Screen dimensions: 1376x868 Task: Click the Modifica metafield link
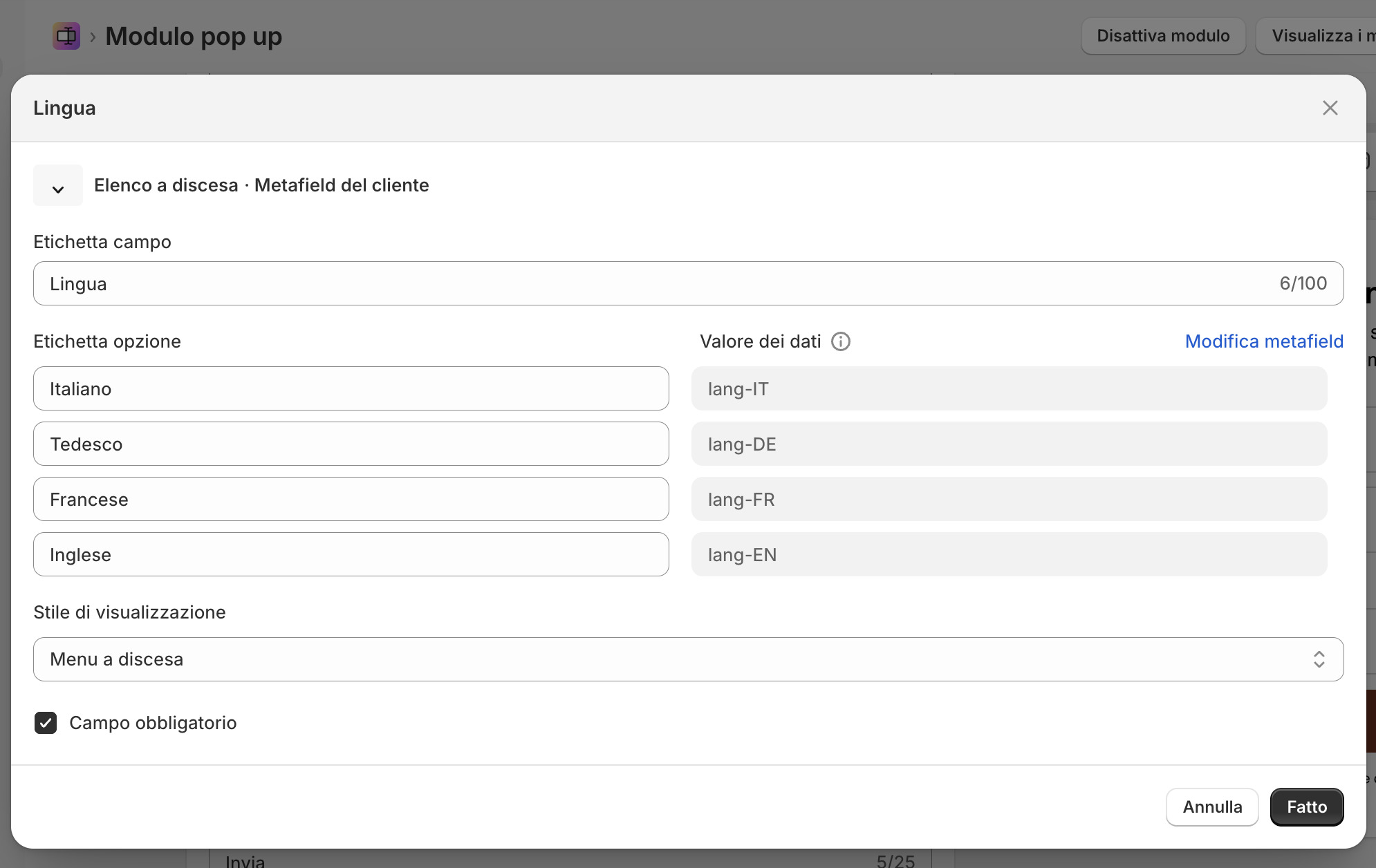pos(1263,341)
